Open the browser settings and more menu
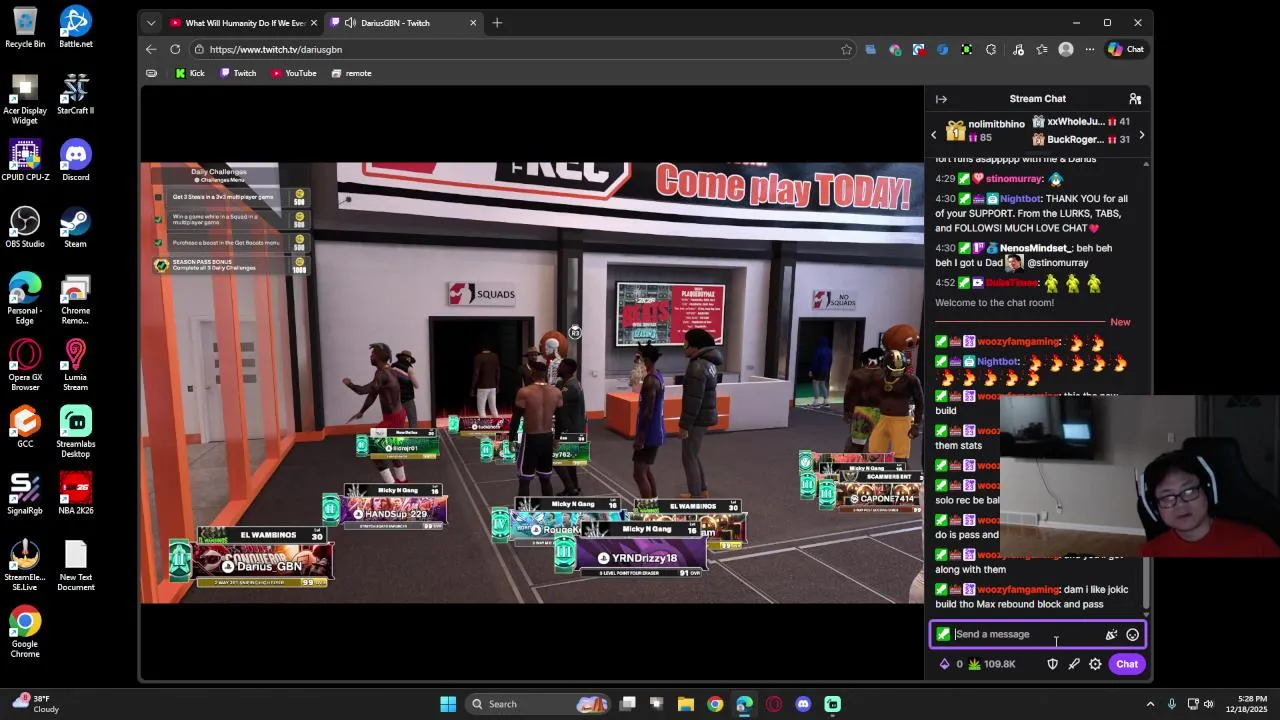Image resolution: width=1280 pixels, height=720 pixels. [x=1088, y=49]
